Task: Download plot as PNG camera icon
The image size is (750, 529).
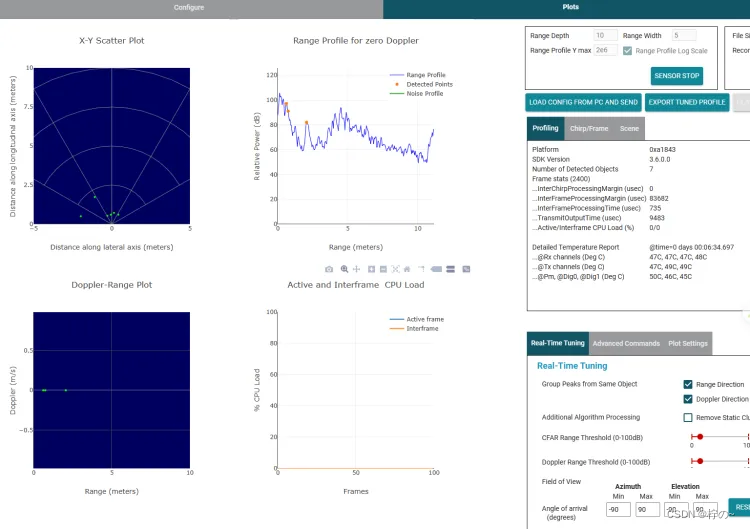Action: (x=329, y=269)
